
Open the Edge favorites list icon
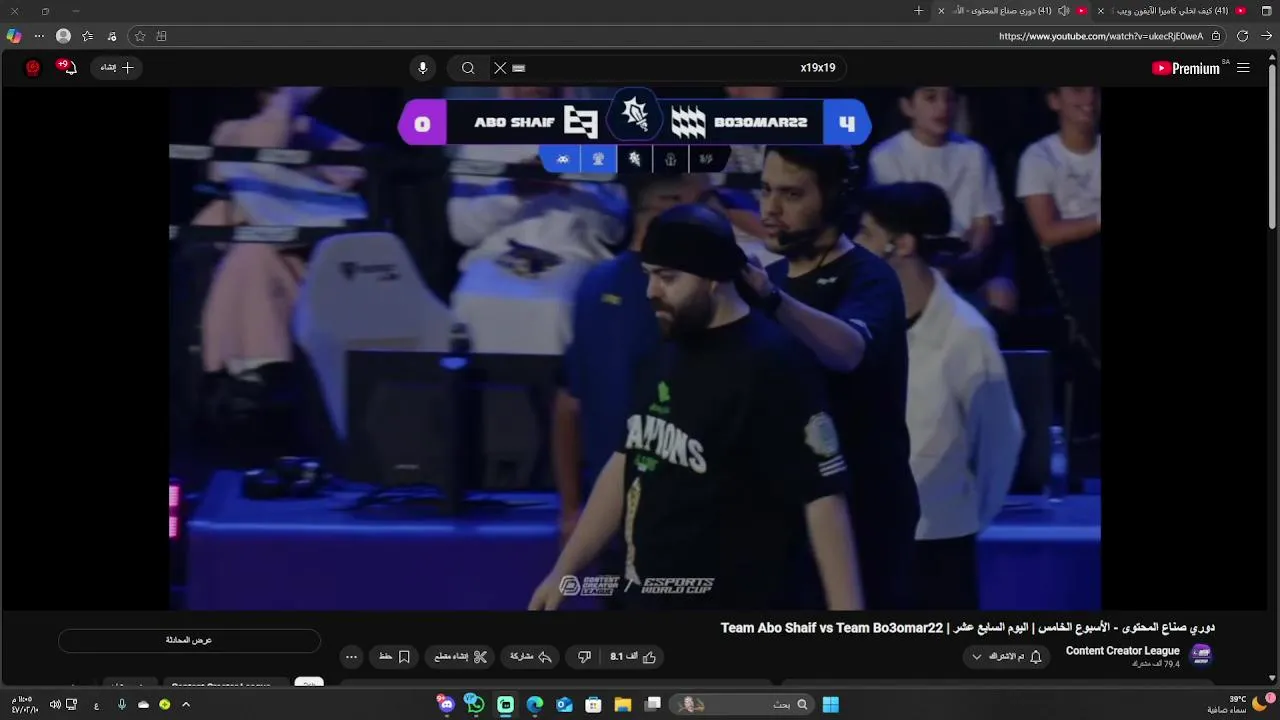click(x=88, y=36)
